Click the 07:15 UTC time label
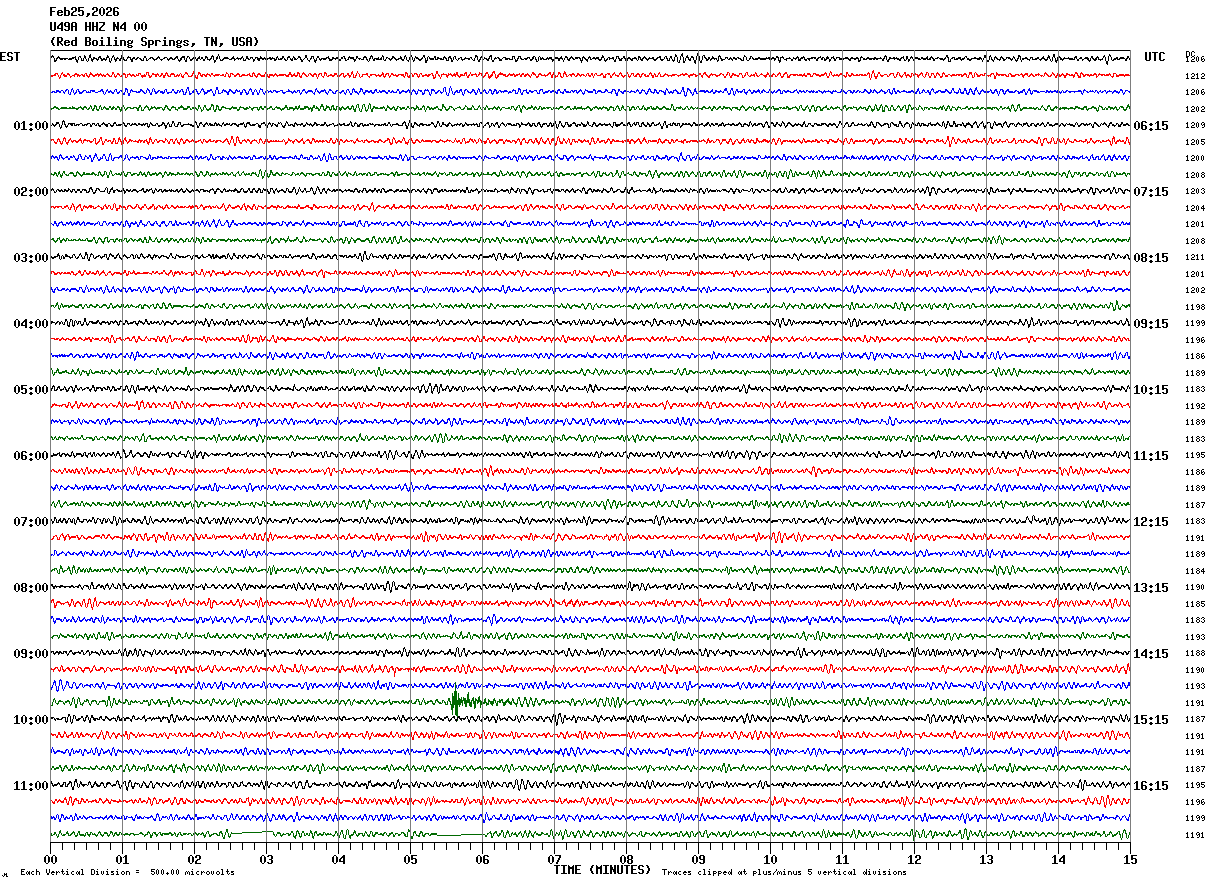Screen dimensions: 1210x886 click(x=1151, y=192)
